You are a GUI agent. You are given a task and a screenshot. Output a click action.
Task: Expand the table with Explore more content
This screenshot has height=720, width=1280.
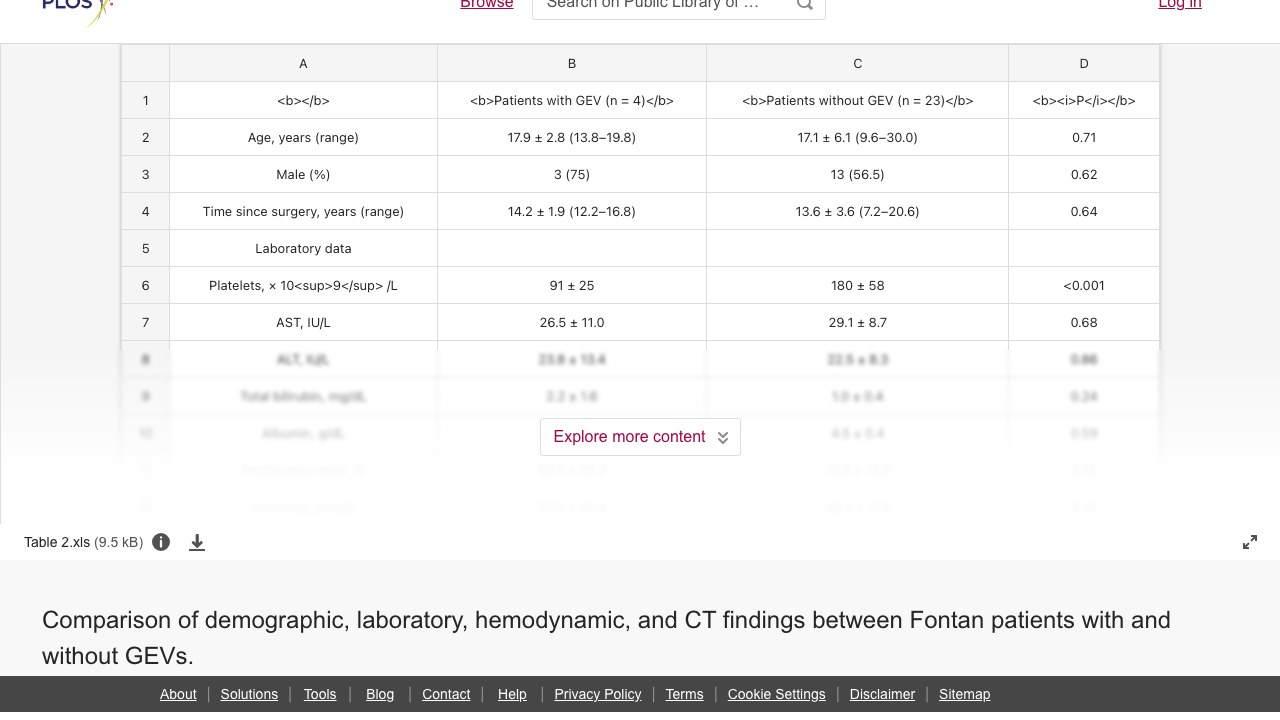pyautogui.click(x=640, y=437)
